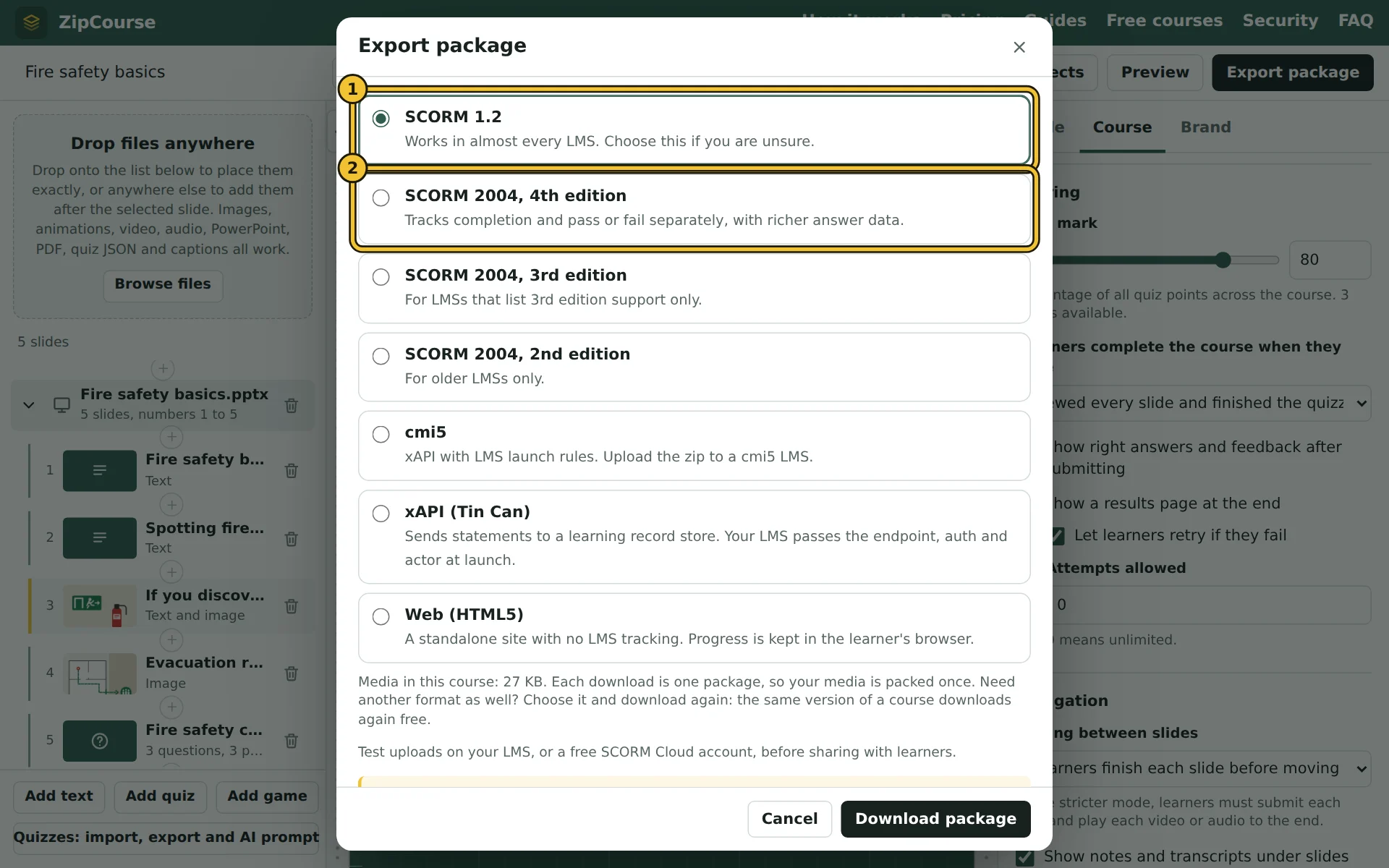
Task: Switch to the Brand tab
Action: [x=1205, y=127]
